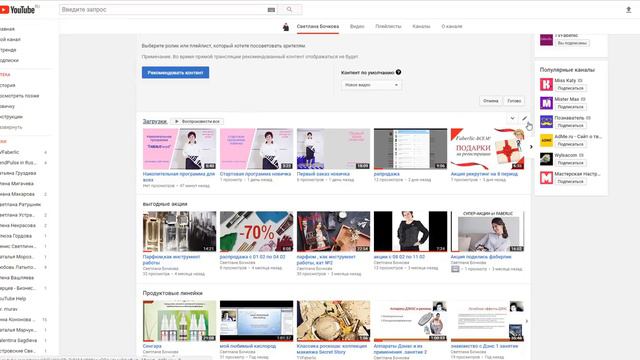Open the Загрузки section link
This screenshot has height=360, width=640.
pyautogui.click(x=155, y=122)
